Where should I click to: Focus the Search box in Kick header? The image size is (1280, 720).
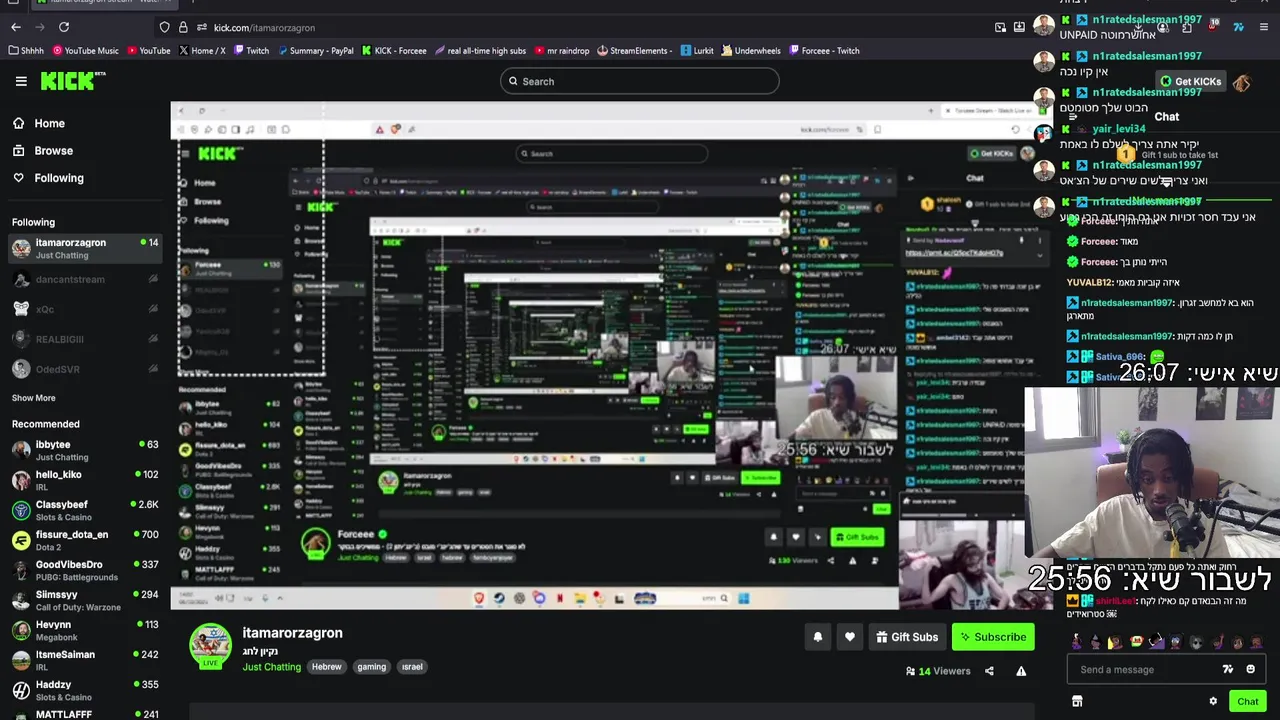pyautogui.click(x=640, y=81)
